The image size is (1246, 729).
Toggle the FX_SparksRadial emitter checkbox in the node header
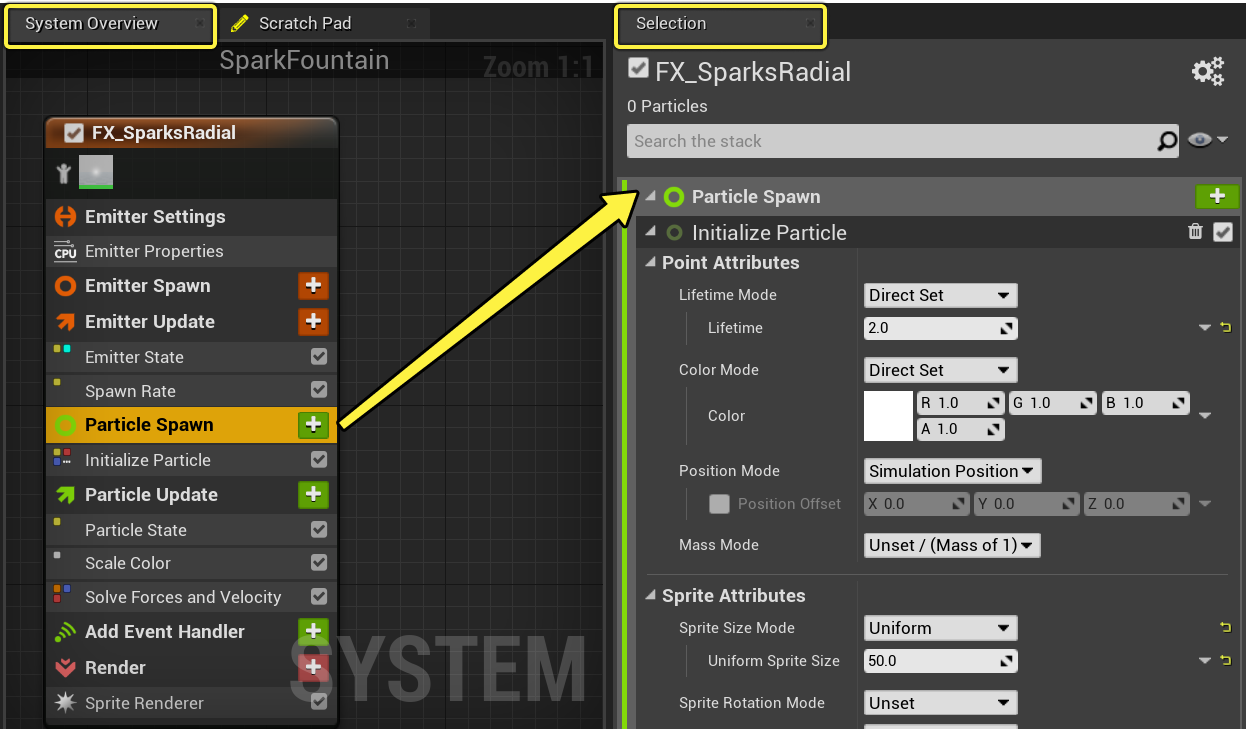tap(73, 133)
